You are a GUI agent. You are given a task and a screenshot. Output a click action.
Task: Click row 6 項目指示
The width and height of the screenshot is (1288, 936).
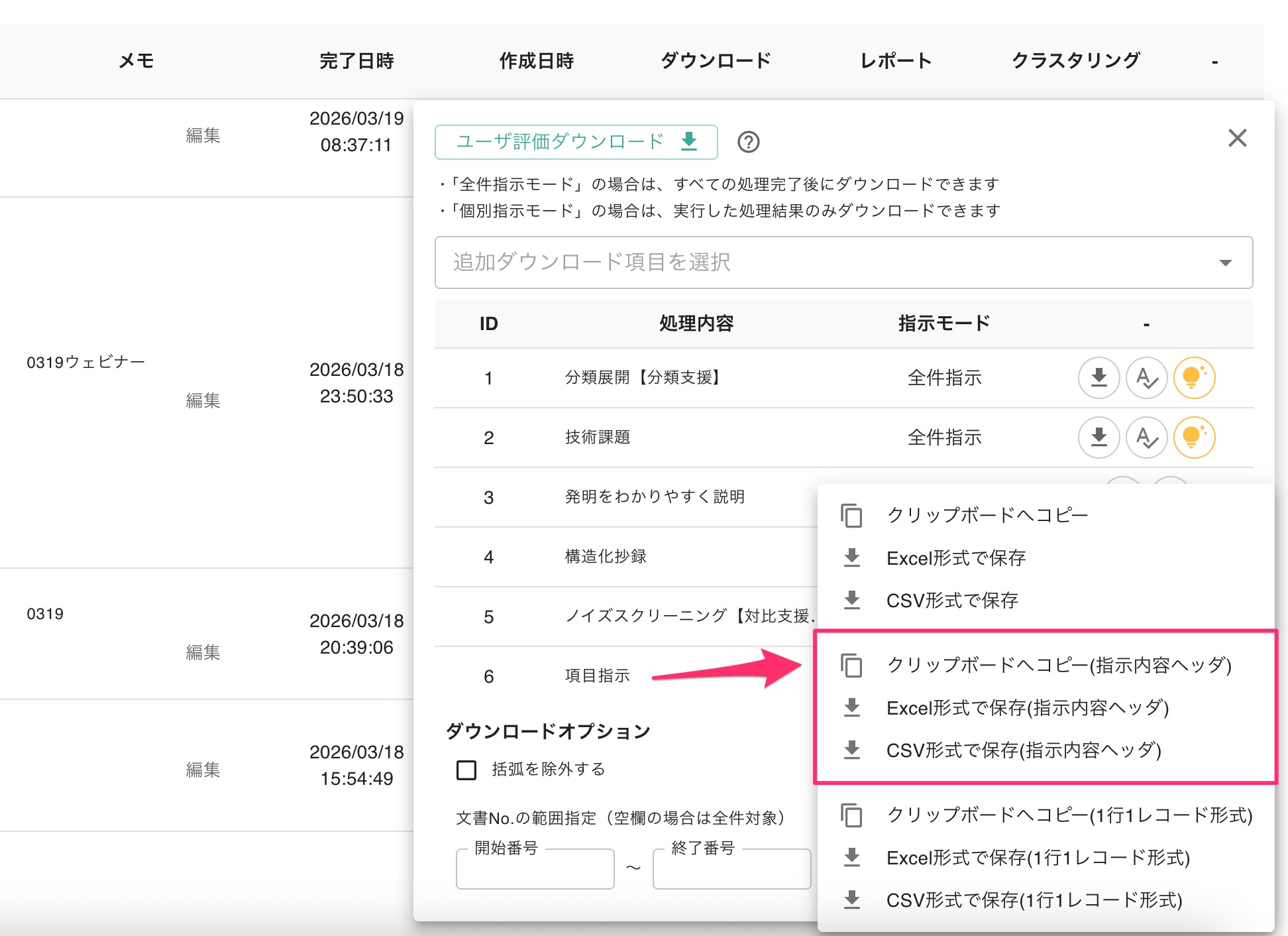[597, 676]
